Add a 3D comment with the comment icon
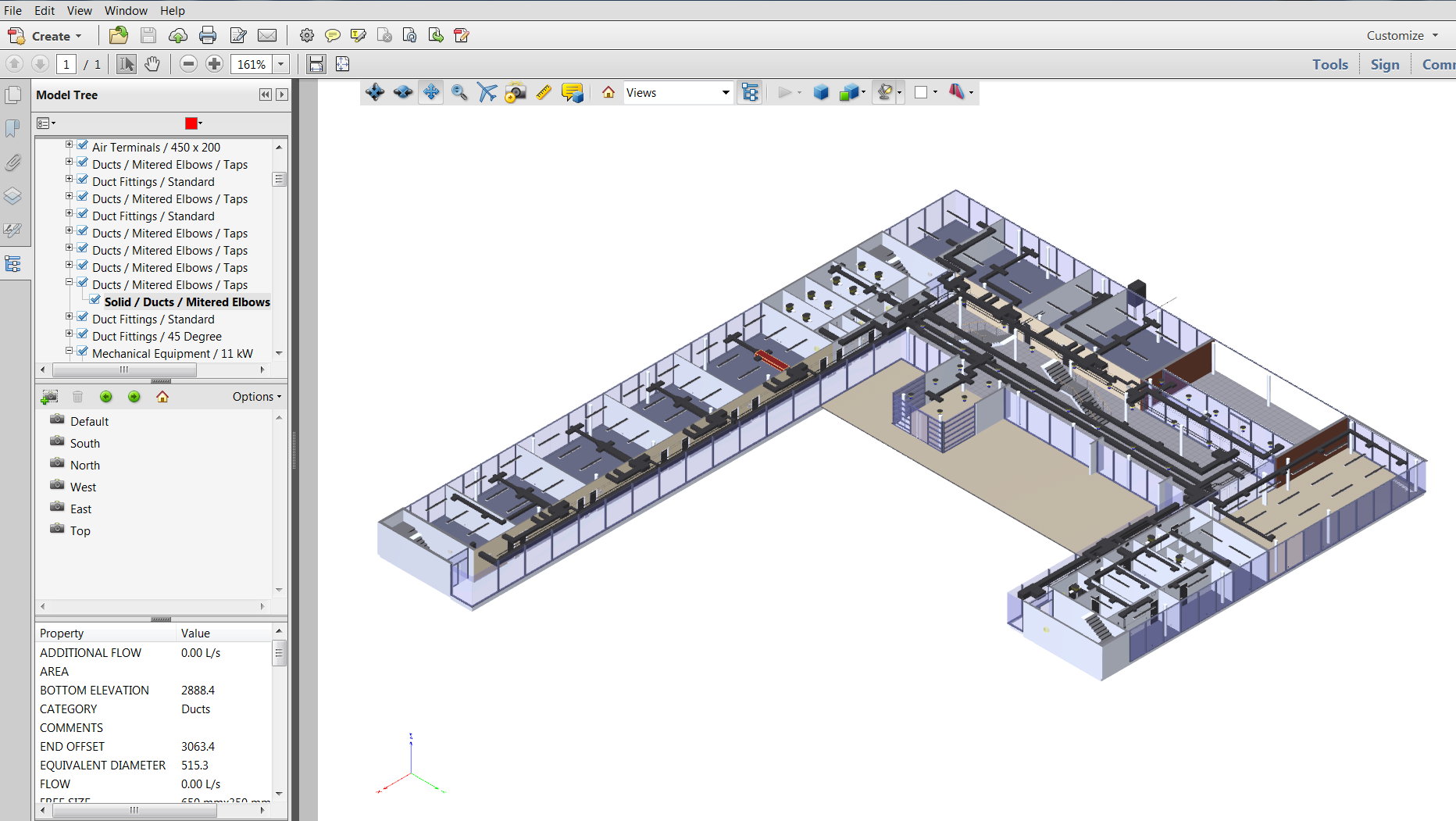 click(571, 92)
